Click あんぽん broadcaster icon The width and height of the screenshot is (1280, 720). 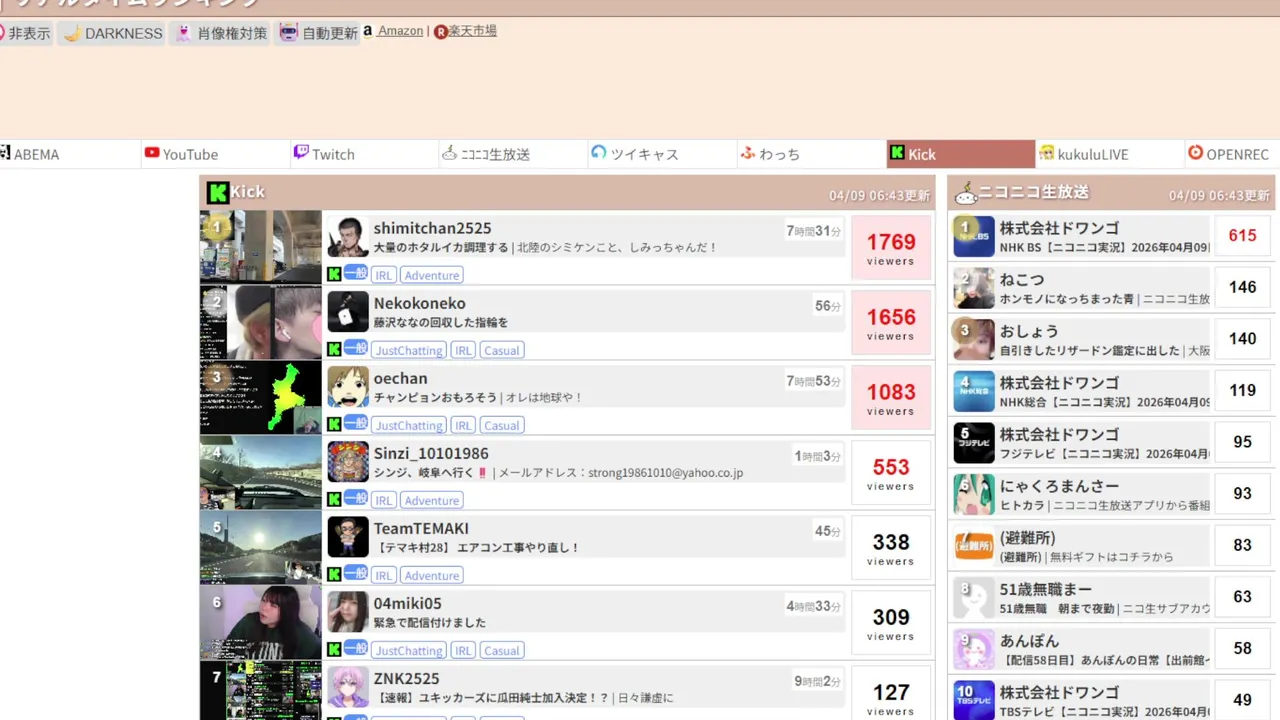974,649
